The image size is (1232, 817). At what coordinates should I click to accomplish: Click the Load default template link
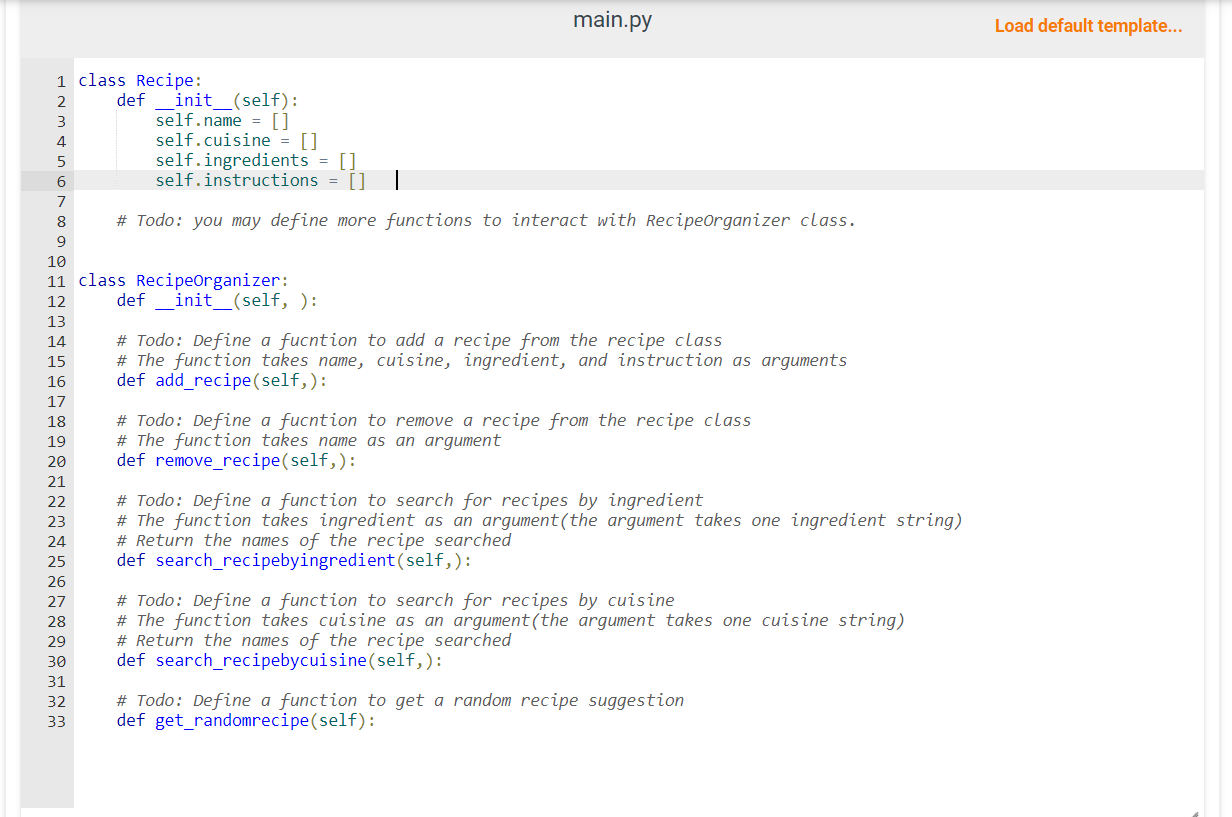[1088, 26]
